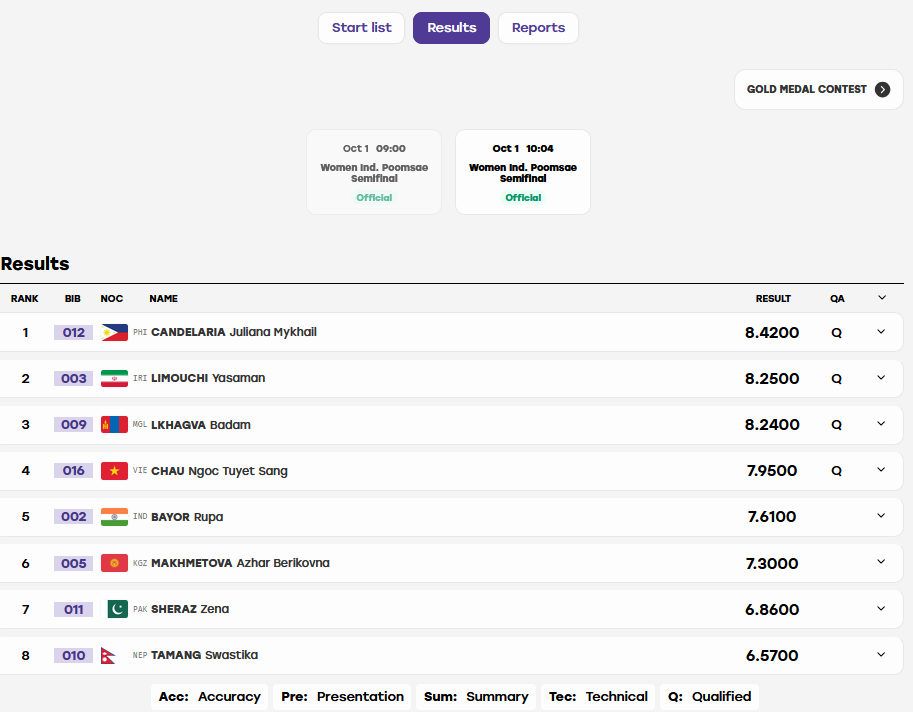Expand details for SHERAZ Zena
913x712 pixels.
click(881, 608)
